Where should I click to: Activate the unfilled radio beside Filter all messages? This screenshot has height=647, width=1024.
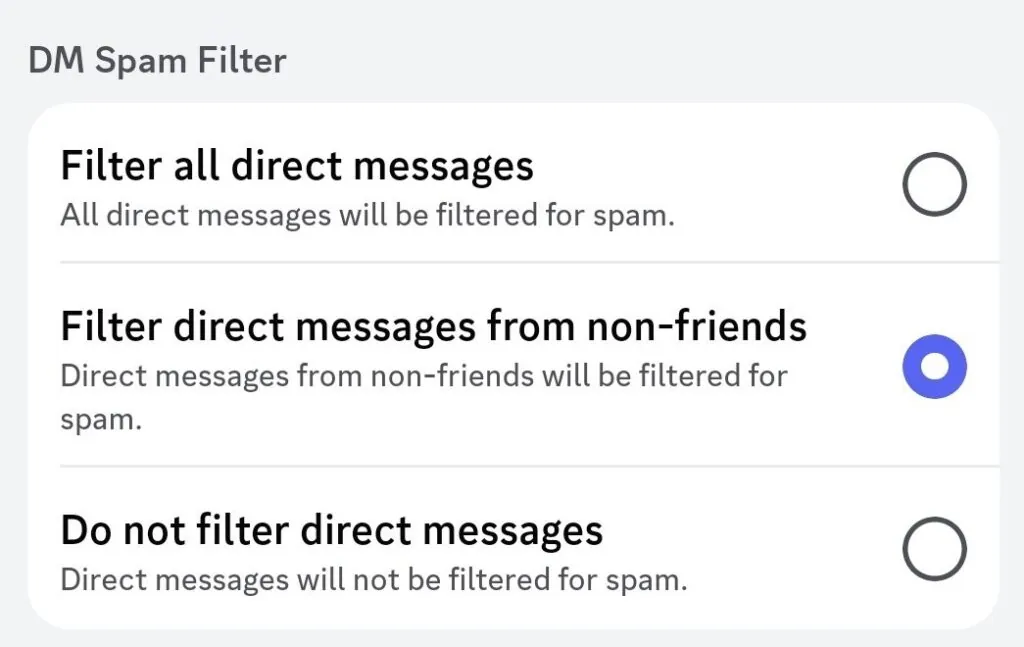[x=934, y=184]
